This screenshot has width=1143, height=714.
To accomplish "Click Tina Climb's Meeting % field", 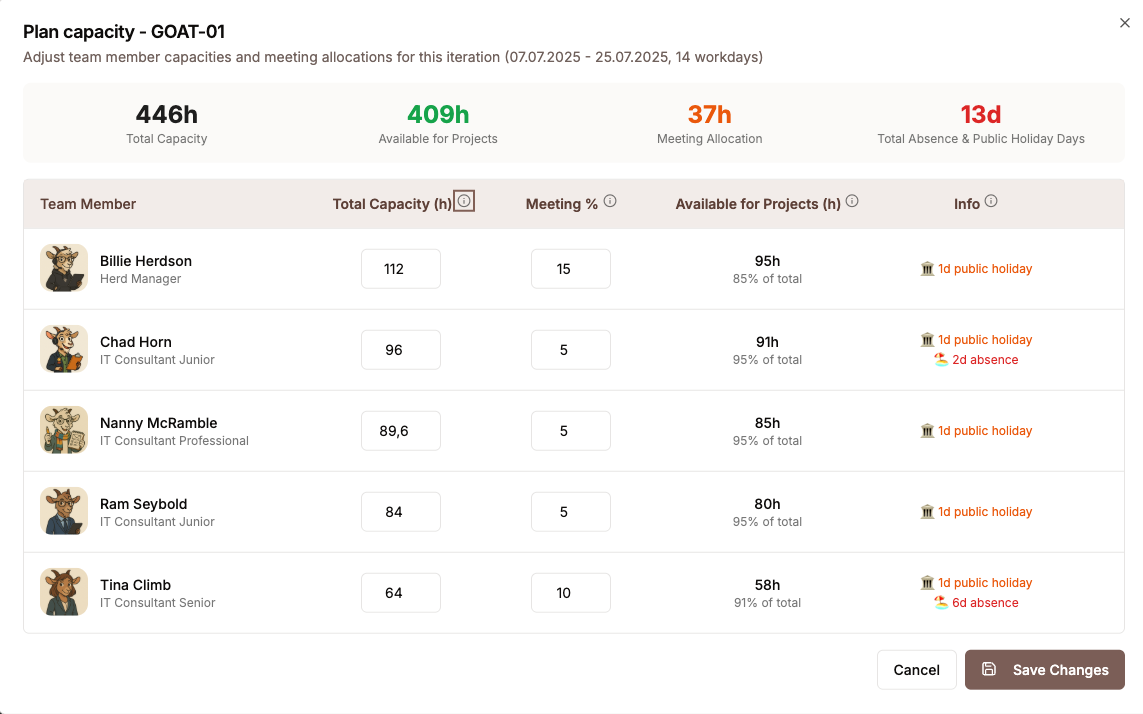I will click(570, 592).
